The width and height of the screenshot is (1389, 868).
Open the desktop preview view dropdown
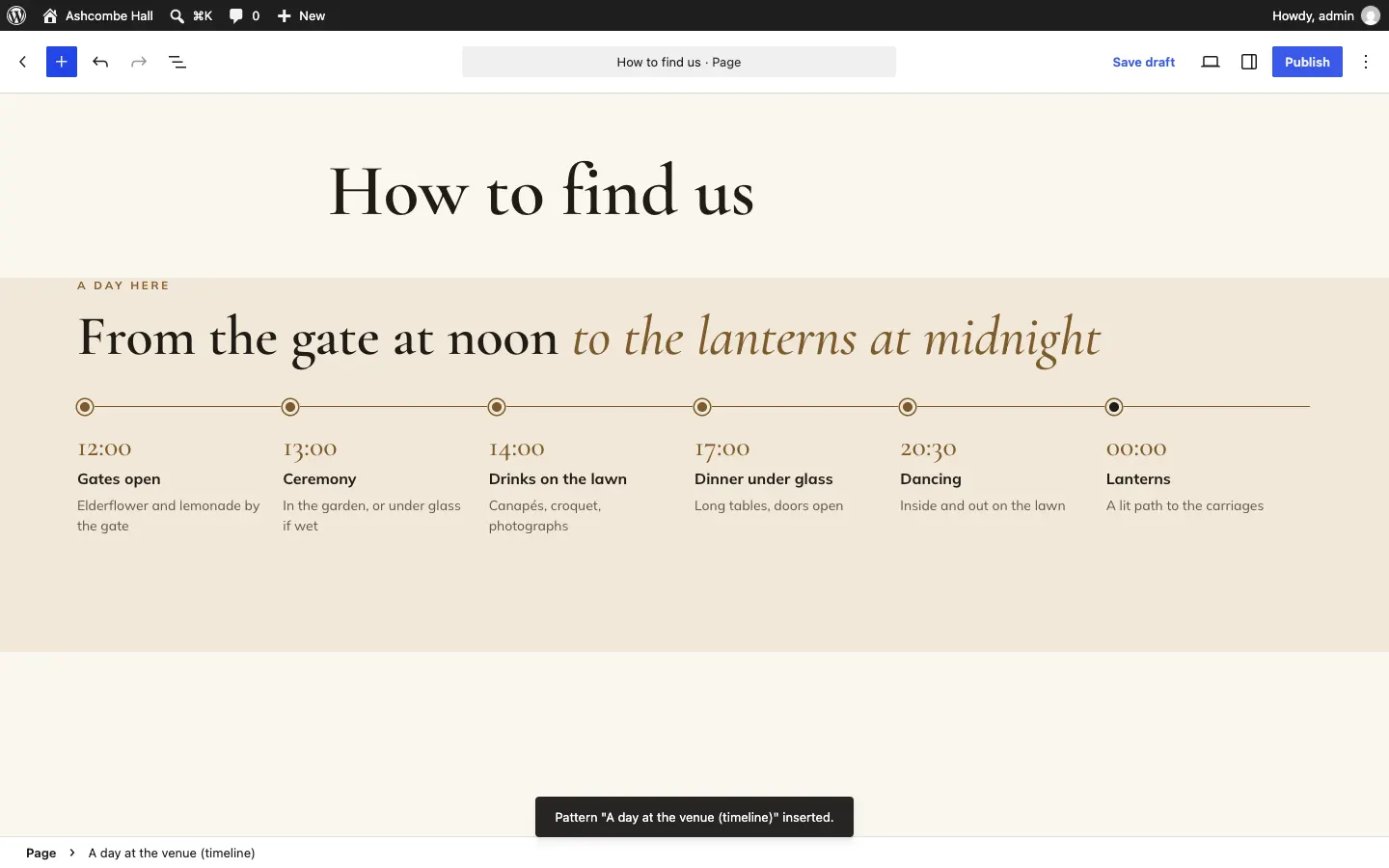(1211, 62)
